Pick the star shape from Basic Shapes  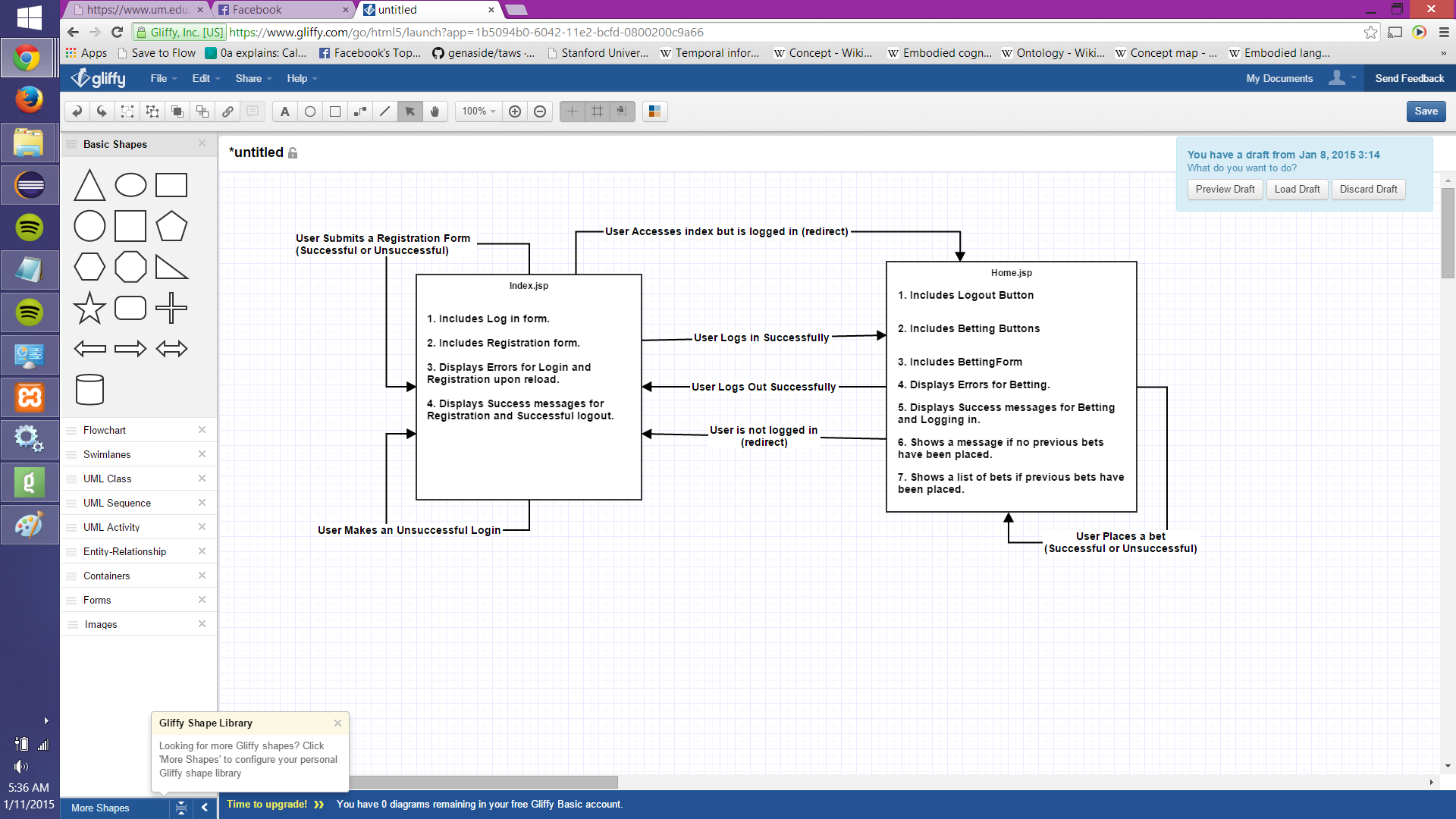point(89,308)
